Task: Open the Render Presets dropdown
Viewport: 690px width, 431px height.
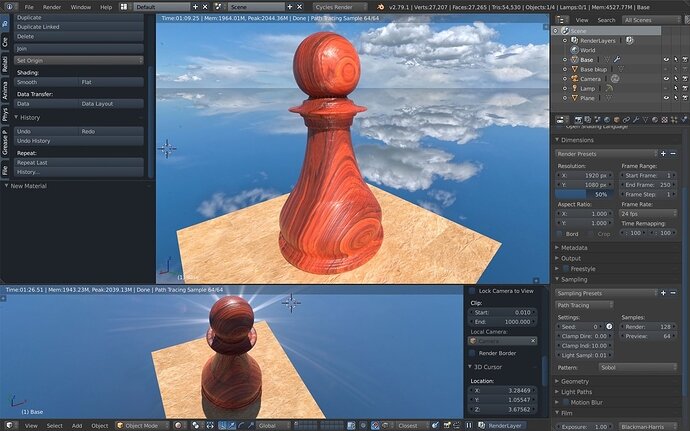Action: (606, 154)
